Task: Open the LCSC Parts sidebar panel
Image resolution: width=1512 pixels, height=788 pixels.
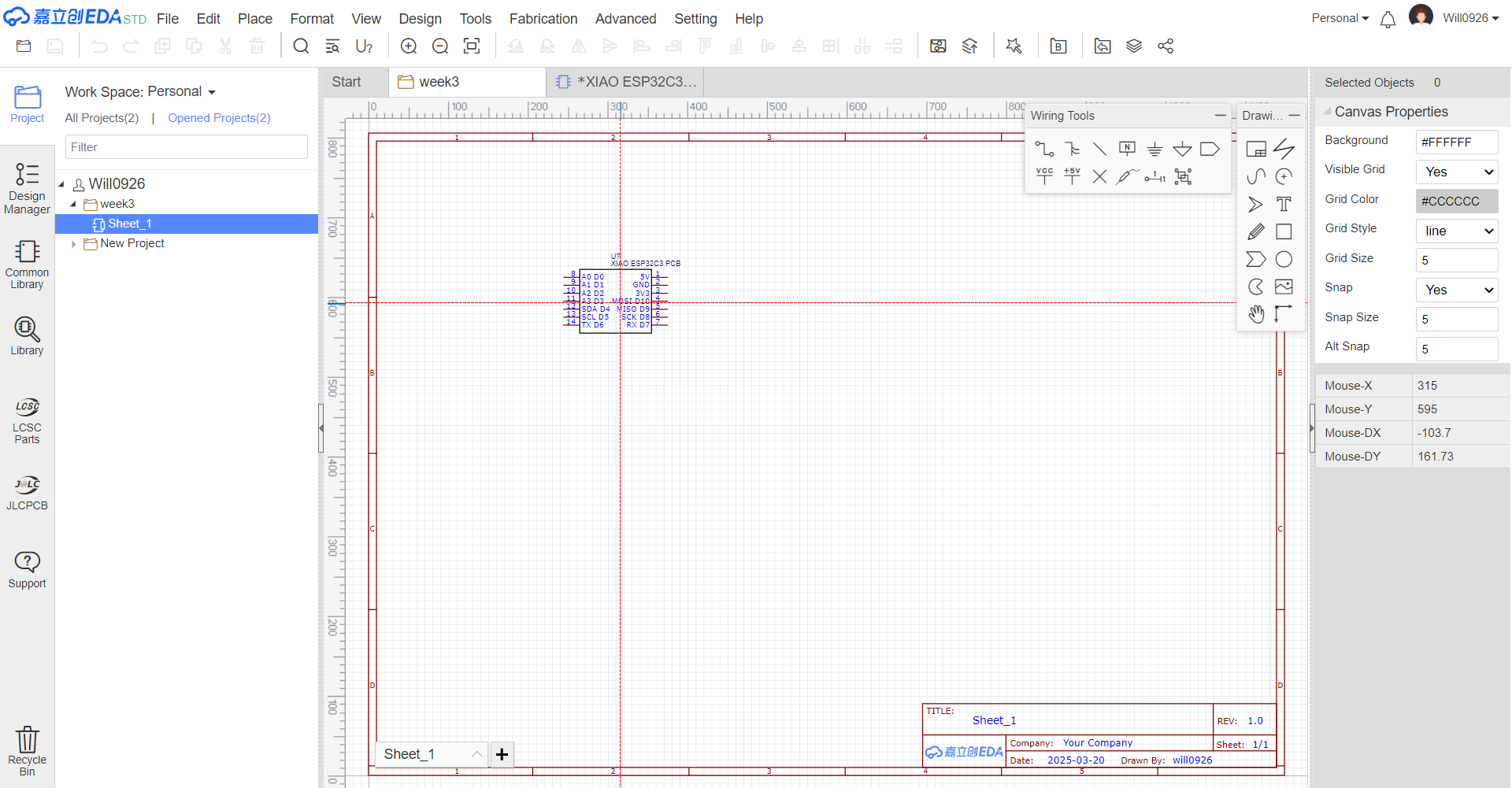Action: pos(27,421)
